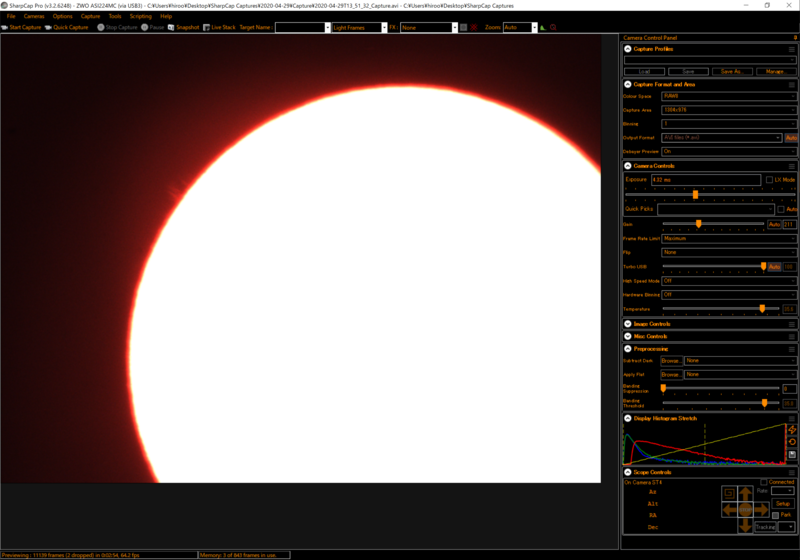Viewport: 800px width, 560px height.
Task: Open the File menu
Action: 11,16
